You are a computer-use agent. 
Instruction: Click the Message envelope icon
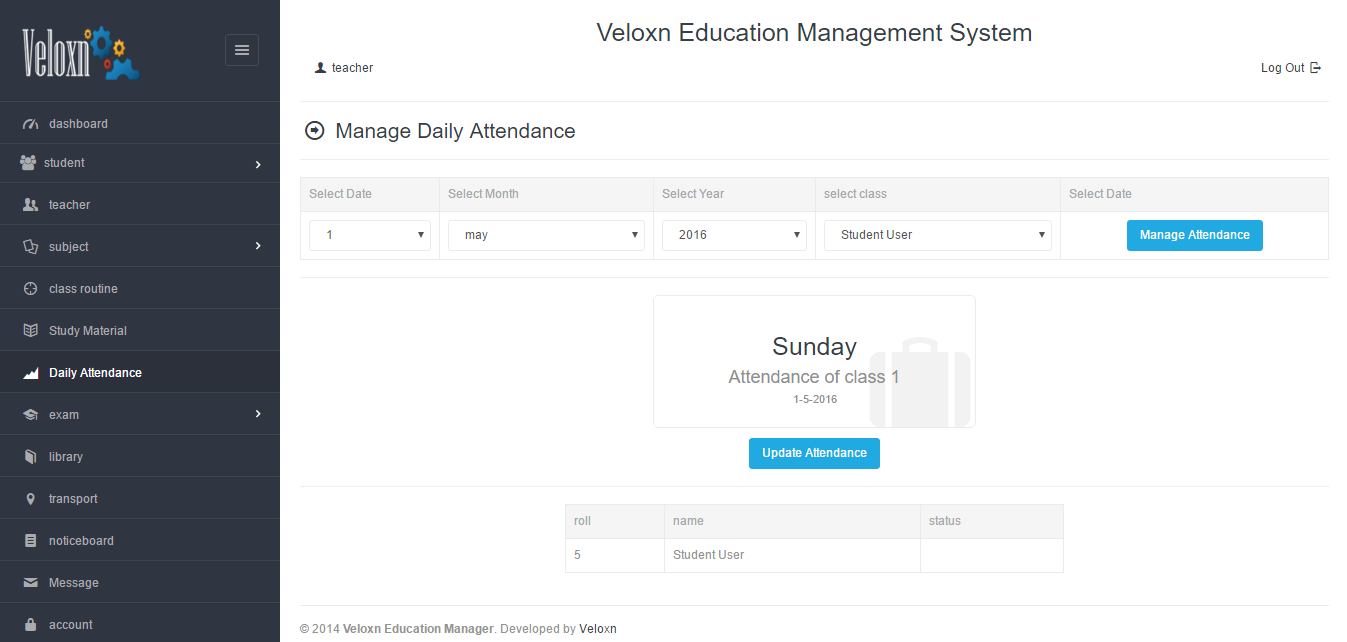click(x=30, y=583)
